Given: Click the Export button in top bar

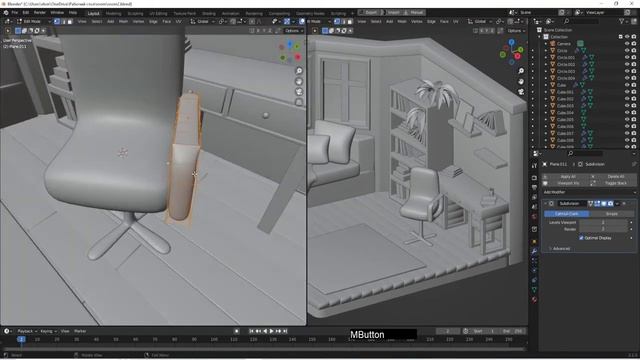Looking at the screenshot, I should click(x=369, y=13).
